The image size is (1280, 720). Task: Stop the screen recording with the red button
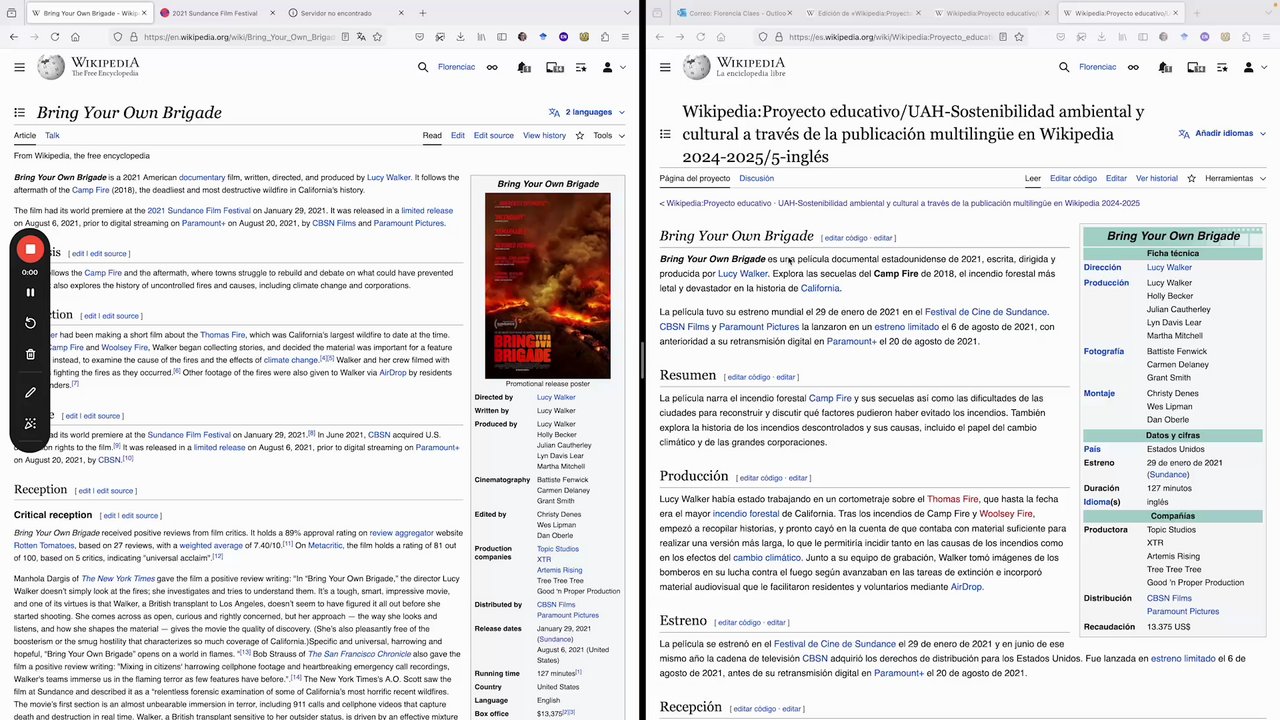(30, 249)
